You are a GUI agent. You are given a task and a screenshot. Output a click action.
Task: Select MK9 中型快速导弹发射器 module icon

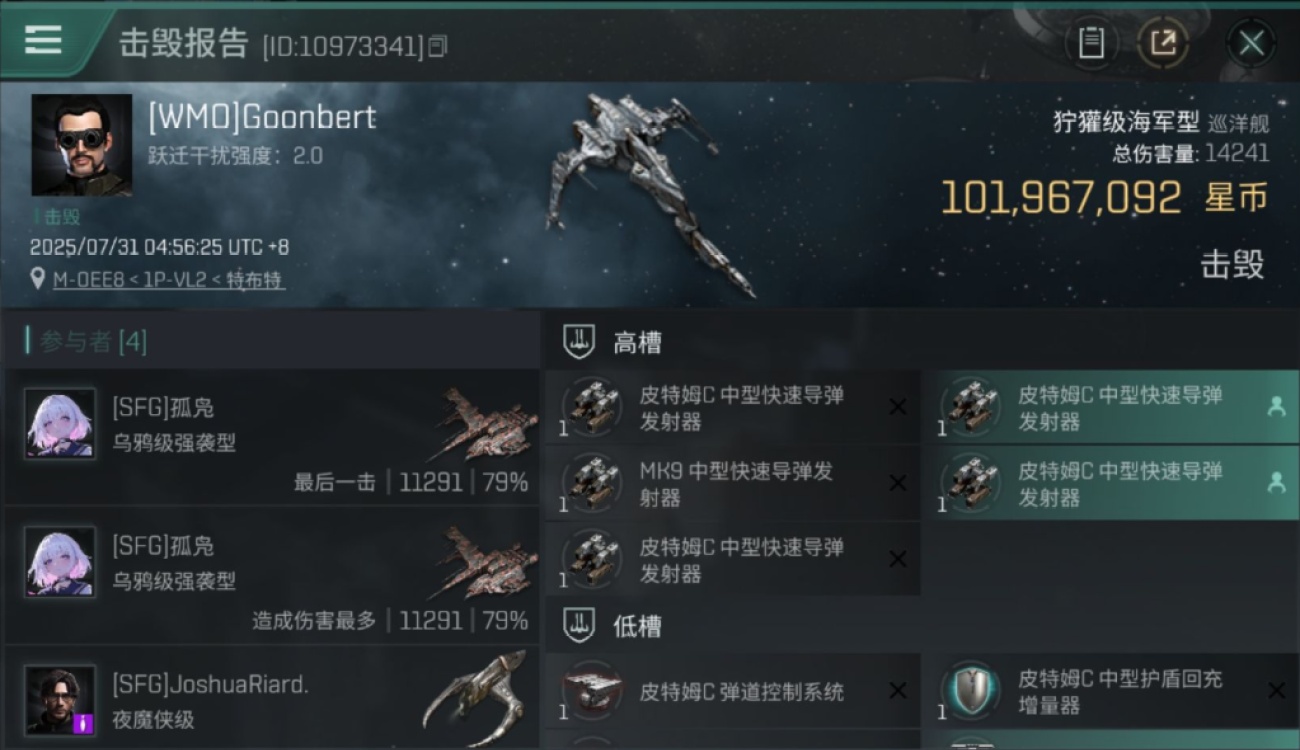591,484
